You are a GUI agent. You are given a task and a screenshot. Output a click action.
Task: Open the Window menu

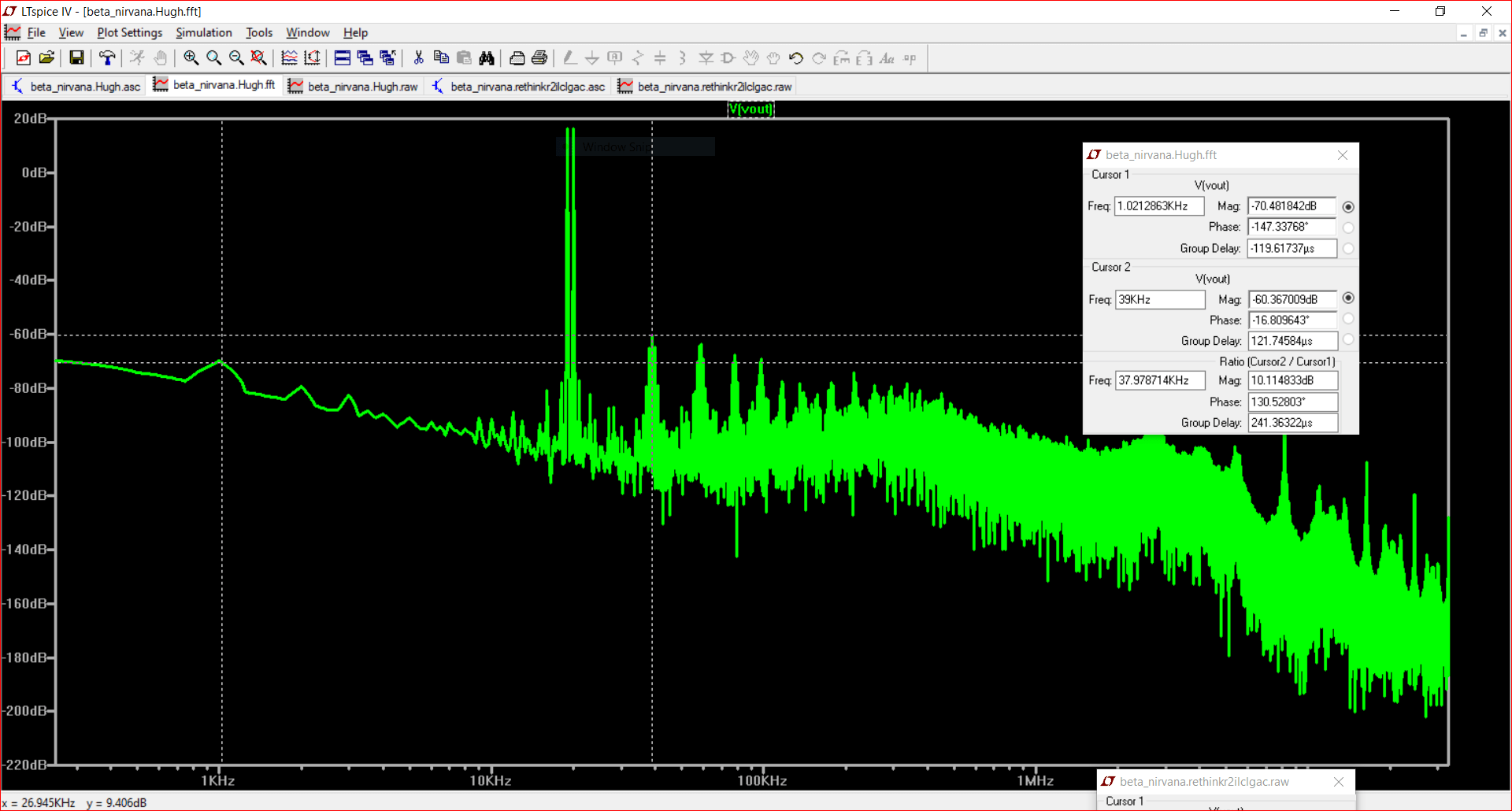coord(307,32)
